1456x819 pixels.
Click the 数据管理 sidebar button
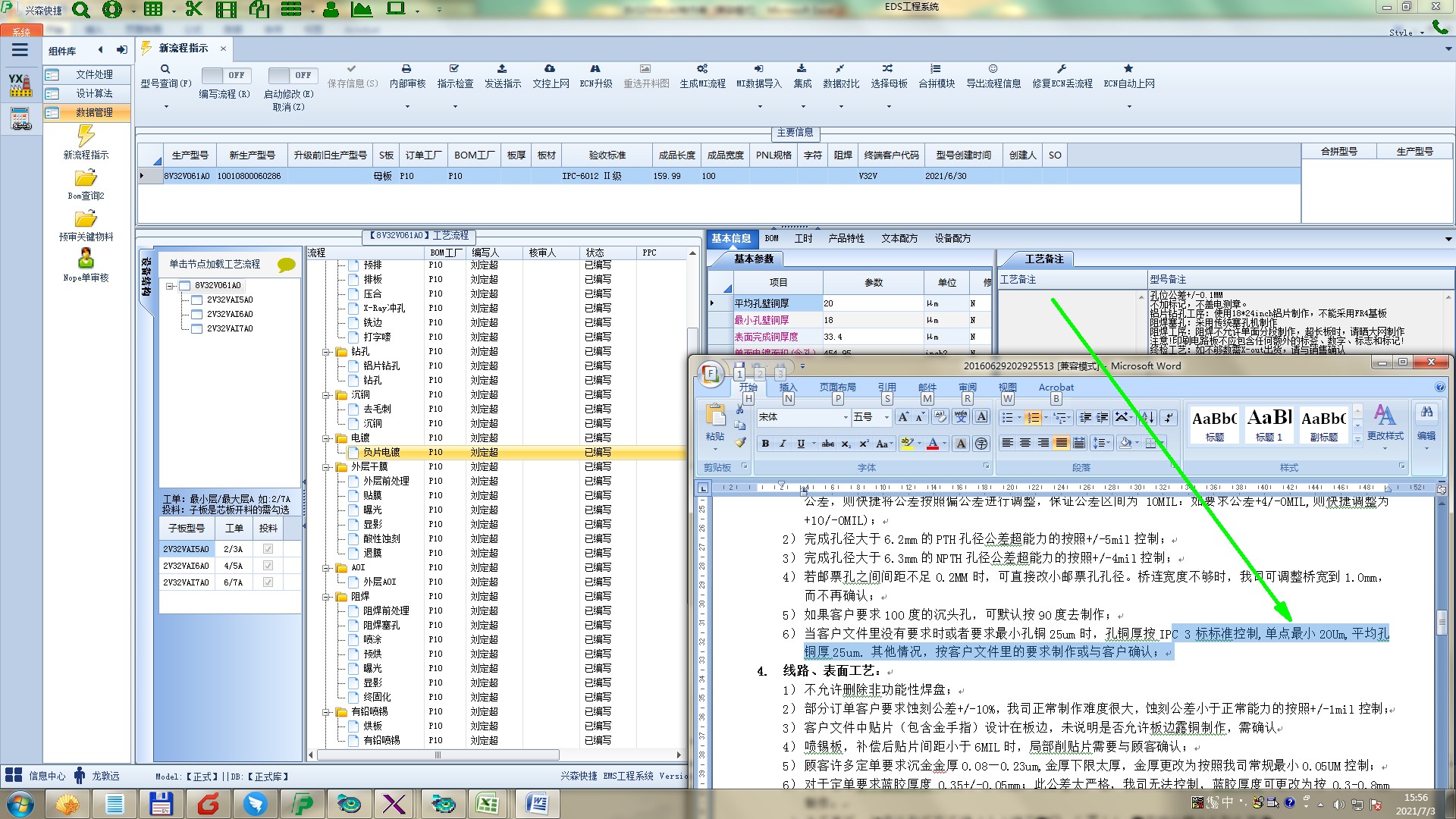coord(94,112)
